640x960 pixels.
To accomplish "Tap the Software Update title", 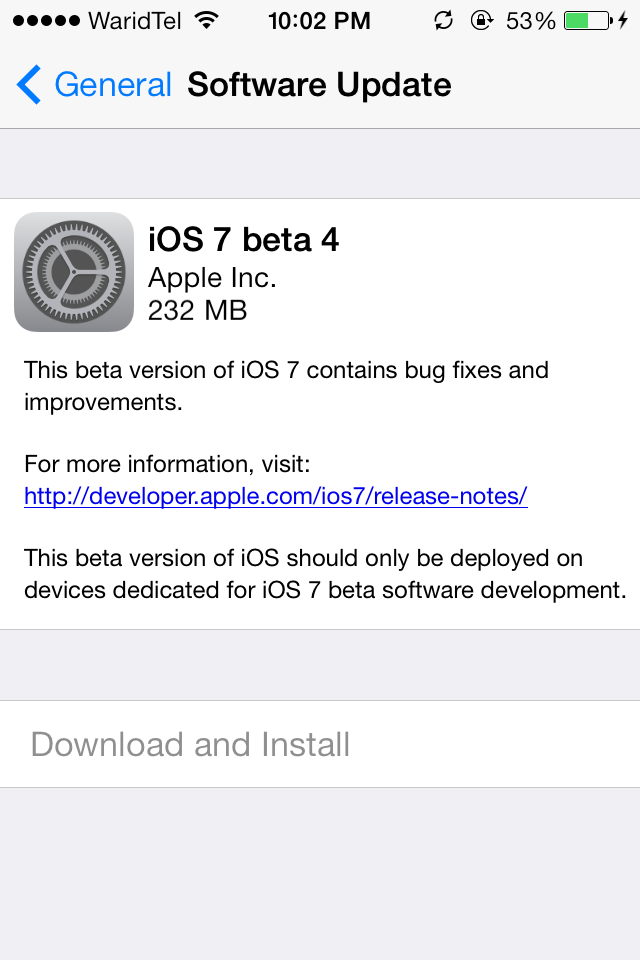I will point(319,84).
